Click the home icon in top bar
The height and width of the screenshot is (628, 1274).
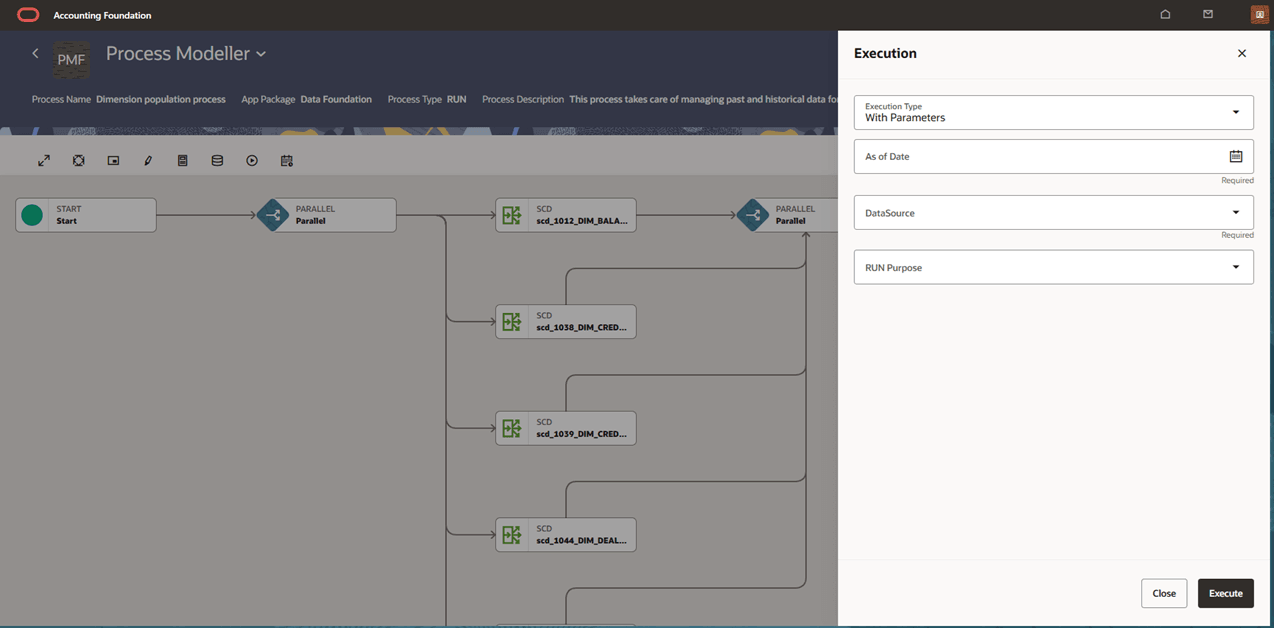point(1165,15)
